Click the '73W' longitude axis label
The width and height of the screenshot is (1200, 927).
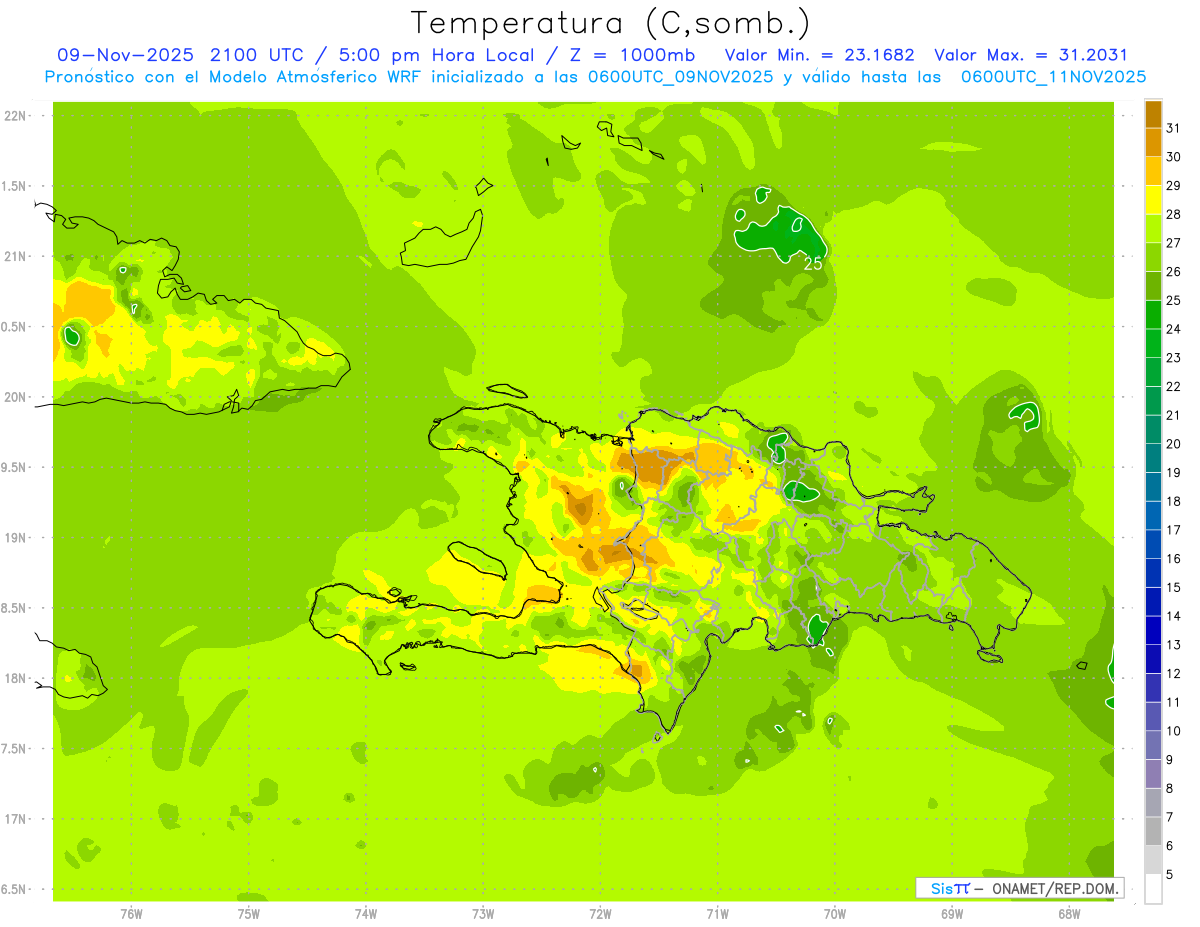[483, 913]
